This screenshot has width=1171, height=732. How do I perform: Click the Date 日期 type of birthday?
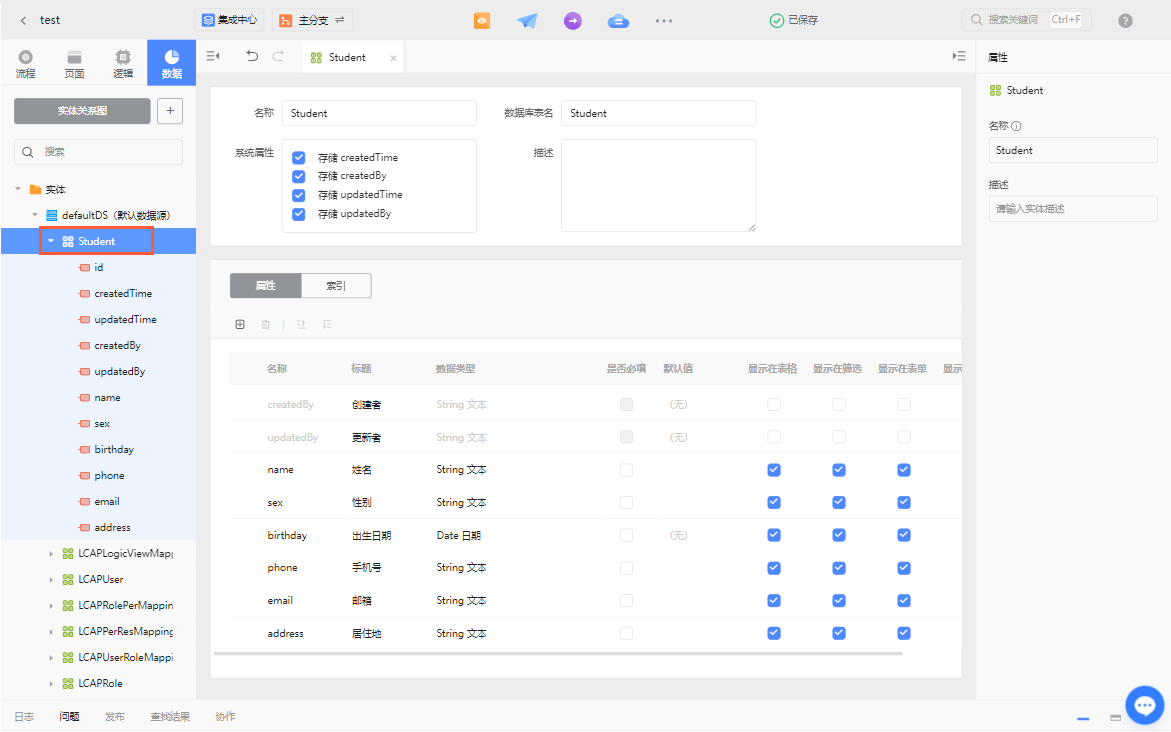pos(459,536)
